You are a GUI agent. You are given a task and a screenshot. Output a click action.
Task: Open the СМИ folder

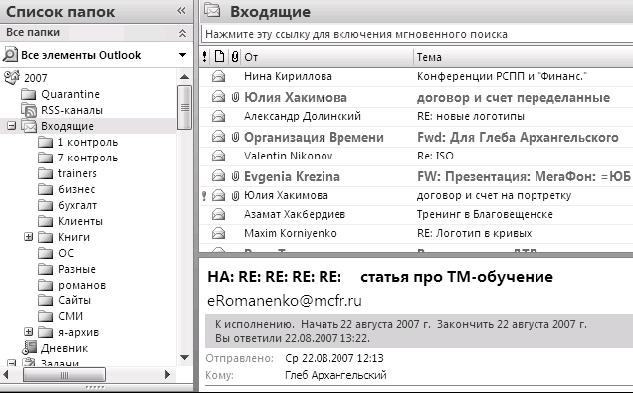click(x=70, y=316)
